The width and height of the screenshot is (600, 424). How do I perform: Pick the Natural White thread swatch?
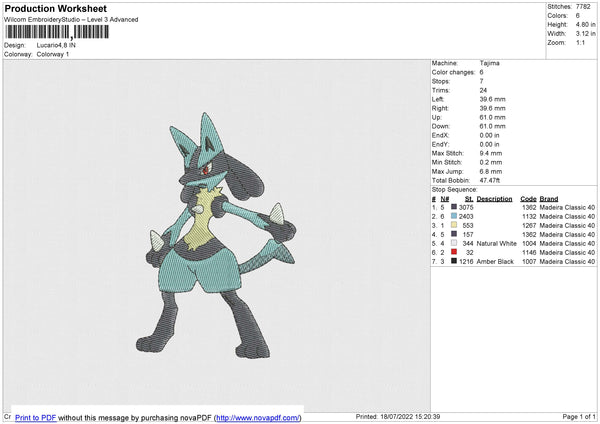(454, 243)
